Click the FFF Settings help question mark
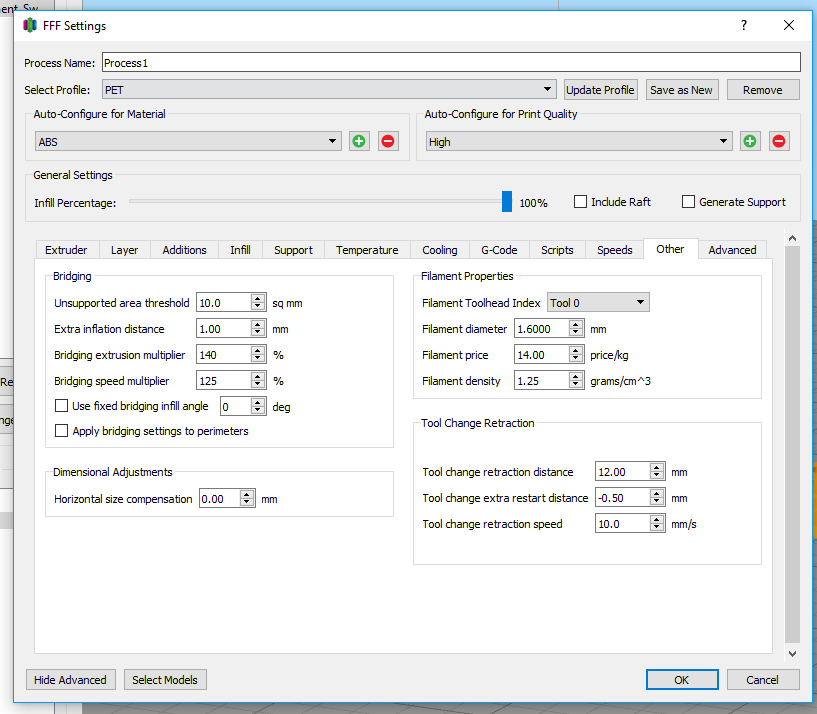The height and width of the screenshot is (714, 817). (744, 25)
